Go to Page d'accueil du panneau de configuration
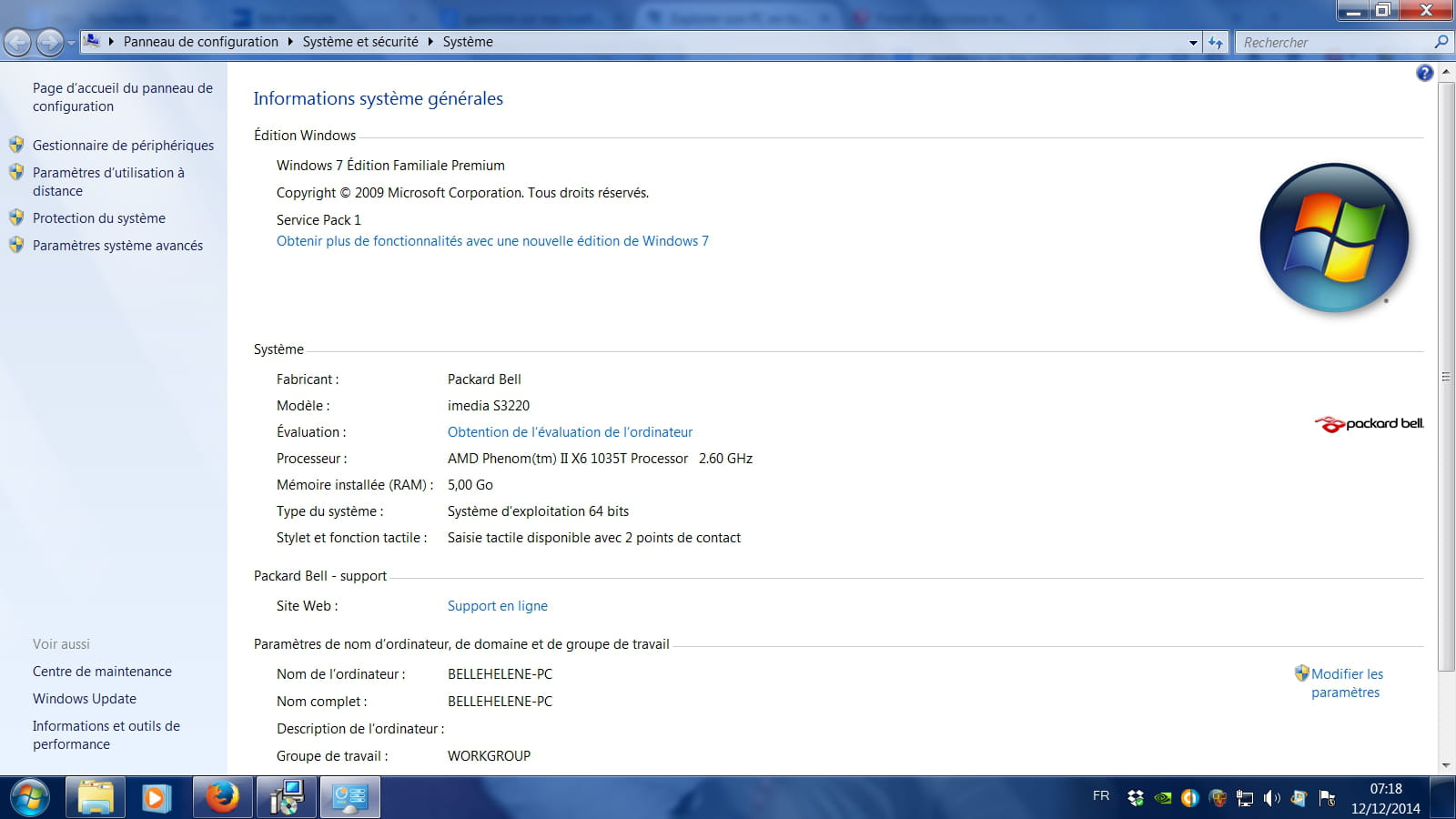1456x819 pixels. point(123,97)
